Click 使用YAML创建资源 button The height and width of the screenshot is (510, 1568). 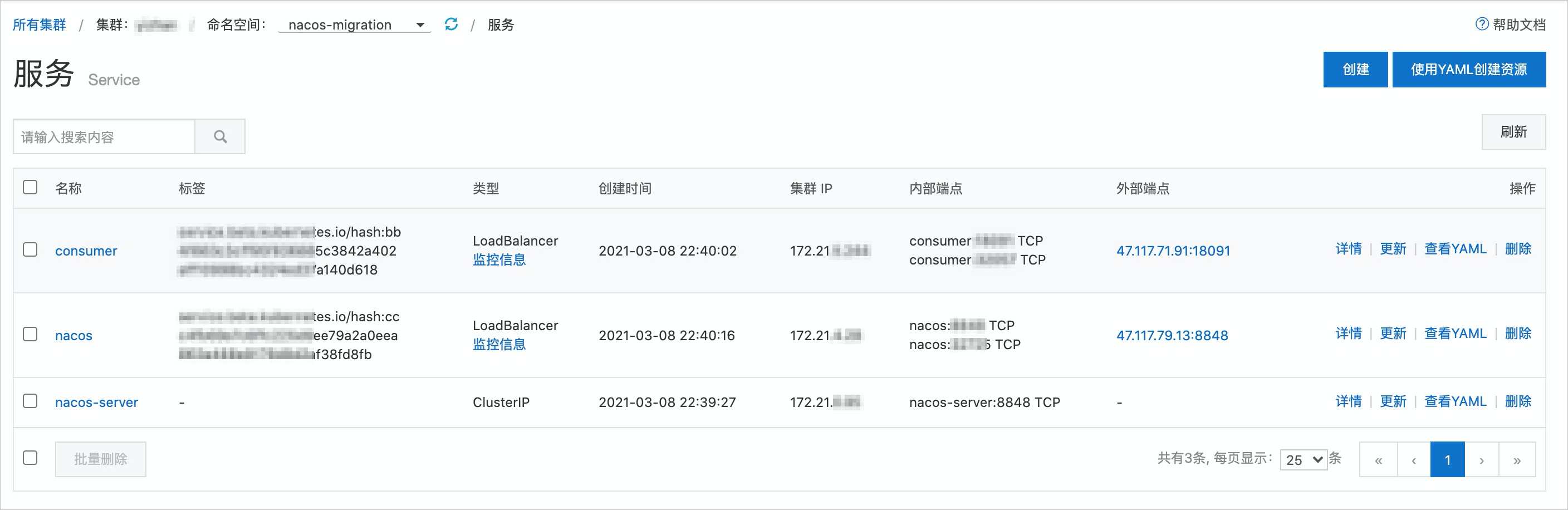(x=1469, y=70)
